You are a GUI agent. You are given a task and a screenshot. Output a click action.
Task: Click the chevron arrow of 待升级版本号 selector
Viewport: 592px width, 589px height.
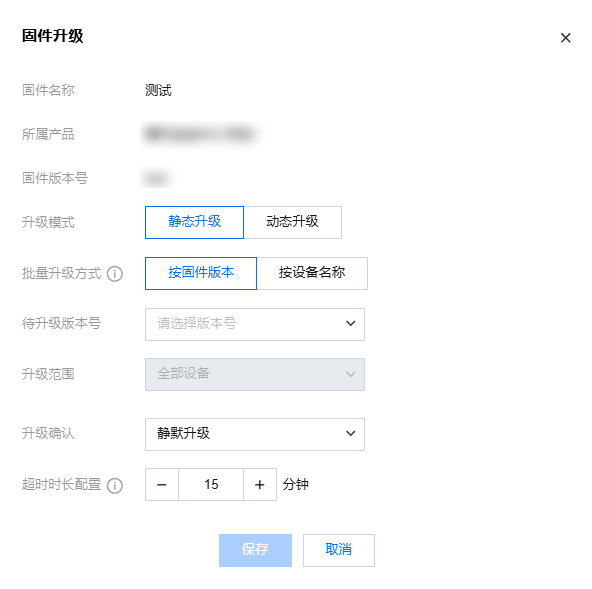click(351, 324)
